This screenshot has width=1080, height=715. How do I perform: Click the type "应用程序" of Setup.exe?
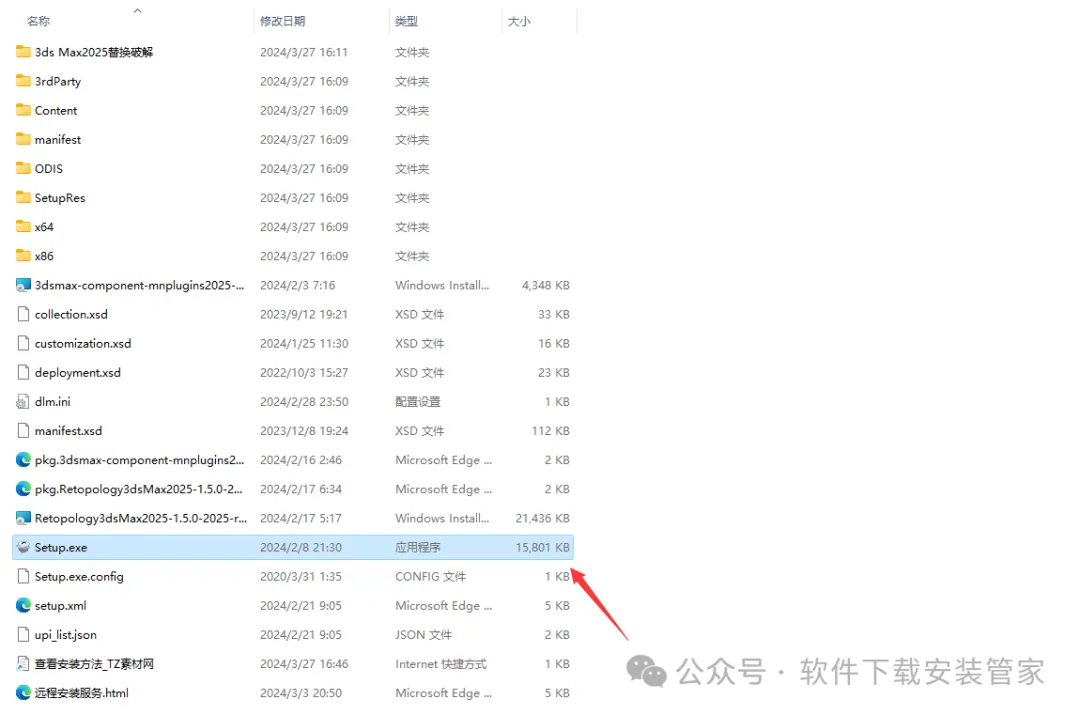[x=417, y=548]
